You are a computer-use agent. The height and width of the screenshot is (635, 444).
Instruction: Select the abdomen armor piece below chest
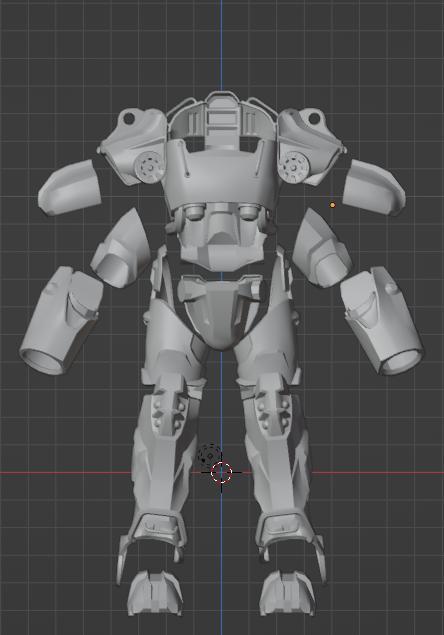pyautogui.click(x=222, y=237)
